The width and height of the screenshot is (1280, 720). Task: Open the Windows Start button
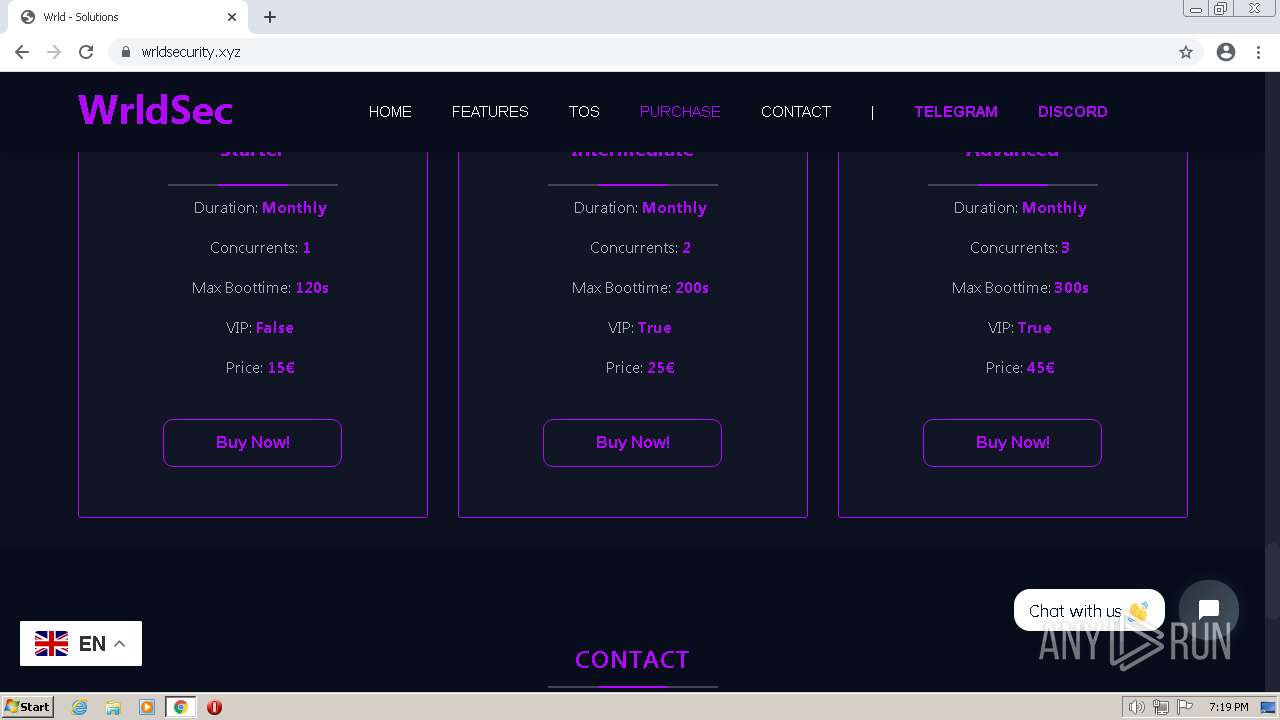(28, 707)
